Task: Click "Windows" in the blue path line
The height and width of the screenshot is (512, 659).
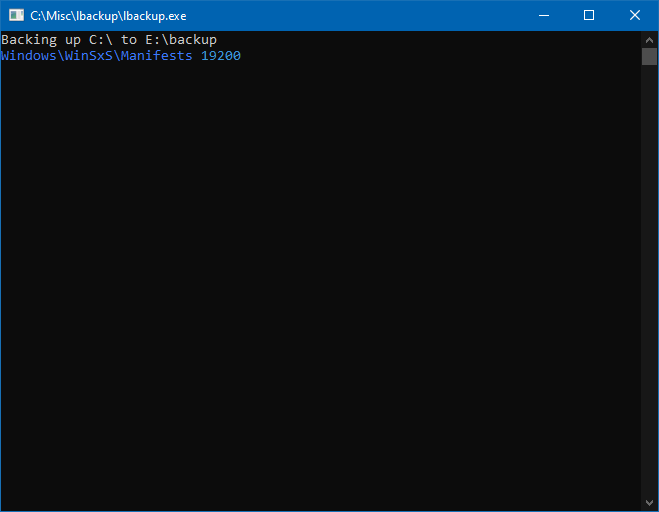Action: click(29, 56)
